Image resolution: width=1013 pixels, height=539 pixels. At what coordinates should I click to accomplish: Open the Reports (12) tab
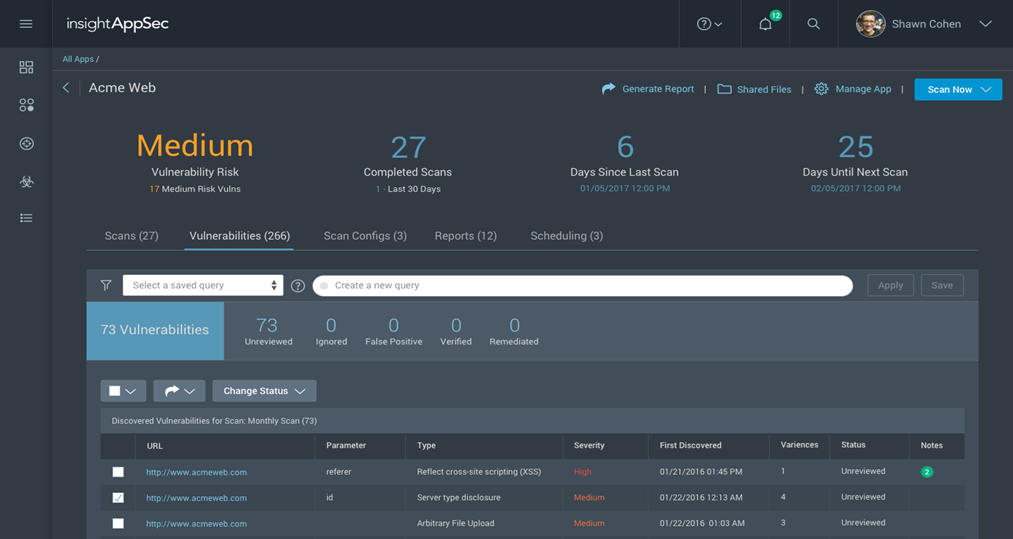point(466,236)
